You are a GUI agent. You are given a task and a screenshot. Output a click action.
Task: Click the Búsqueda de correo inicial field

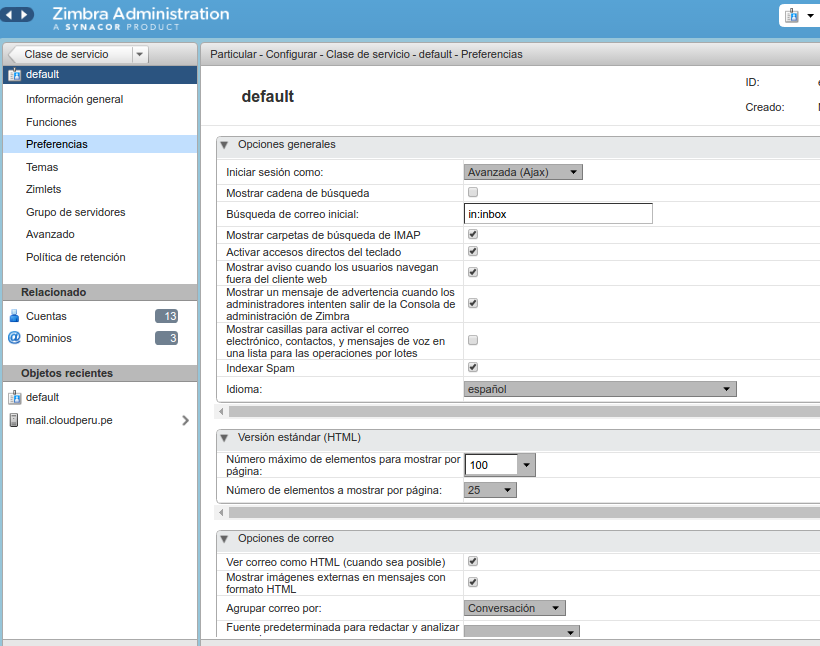coord(558,214)
